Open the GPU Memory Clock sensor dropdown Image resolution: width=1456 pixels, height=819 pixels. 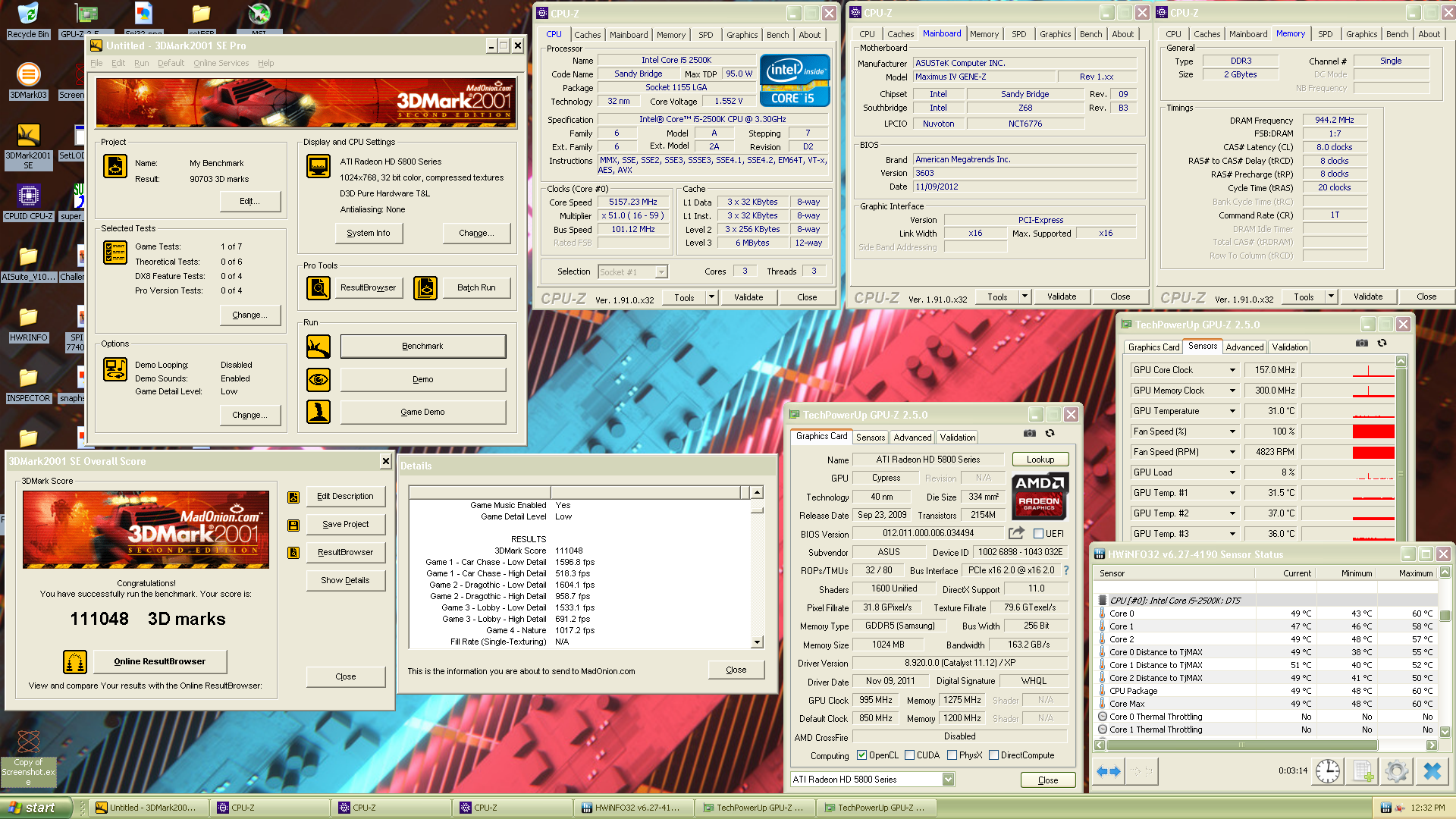(x=1232, y=391)
